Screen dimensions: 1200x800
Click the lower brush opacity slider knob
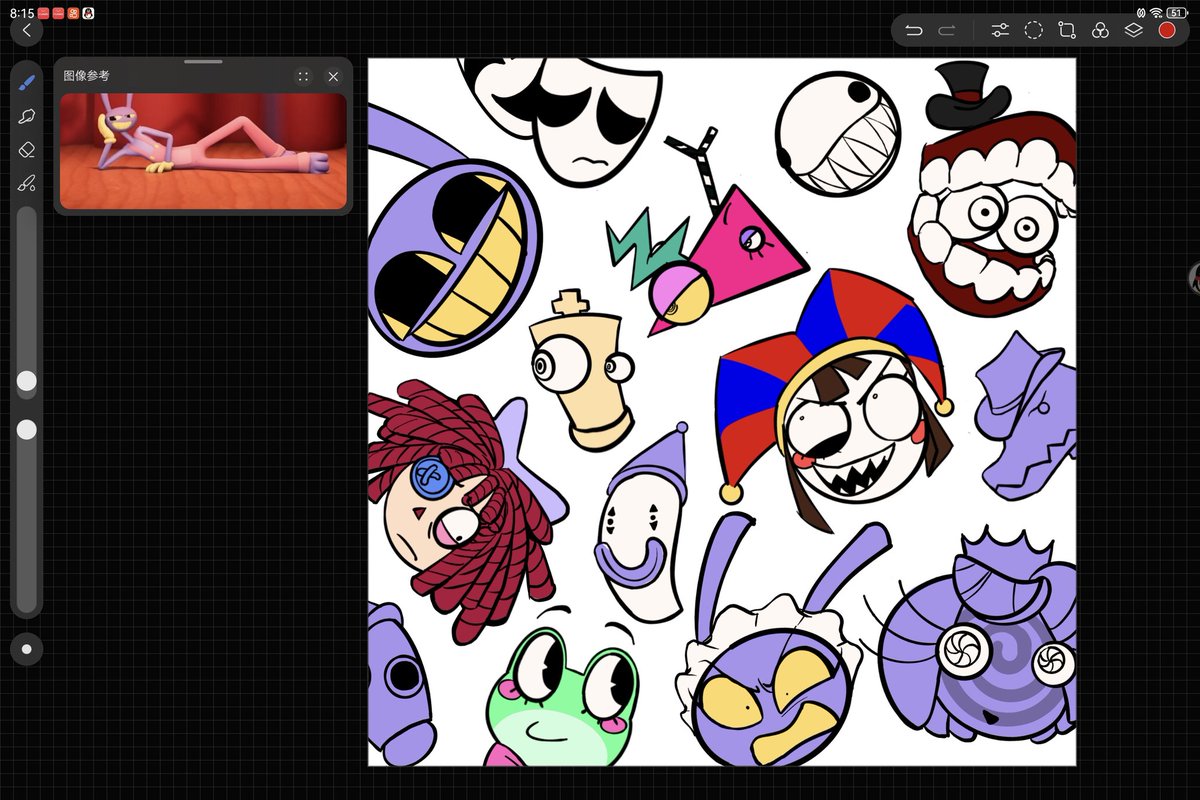click(x=27, y=429)
